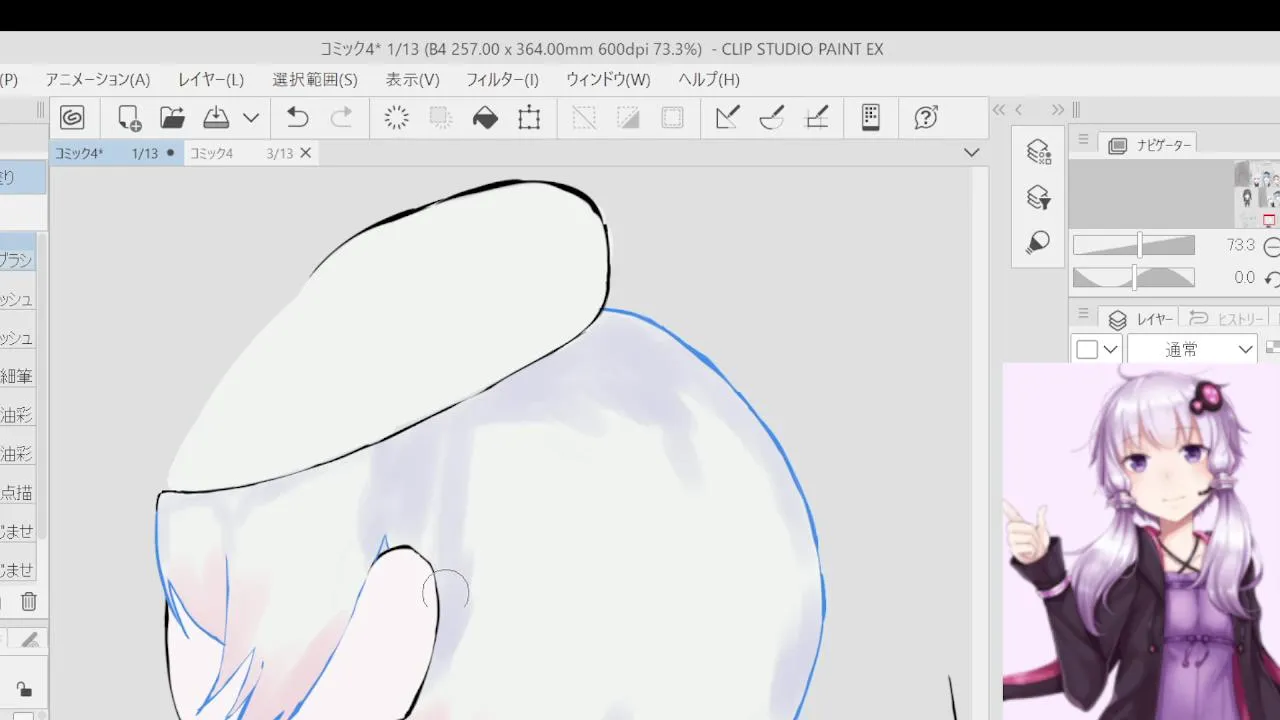Screen dimensions: 1280x720
Task: Click the 0.0 rotation value field
Action: click(1244, 278)
